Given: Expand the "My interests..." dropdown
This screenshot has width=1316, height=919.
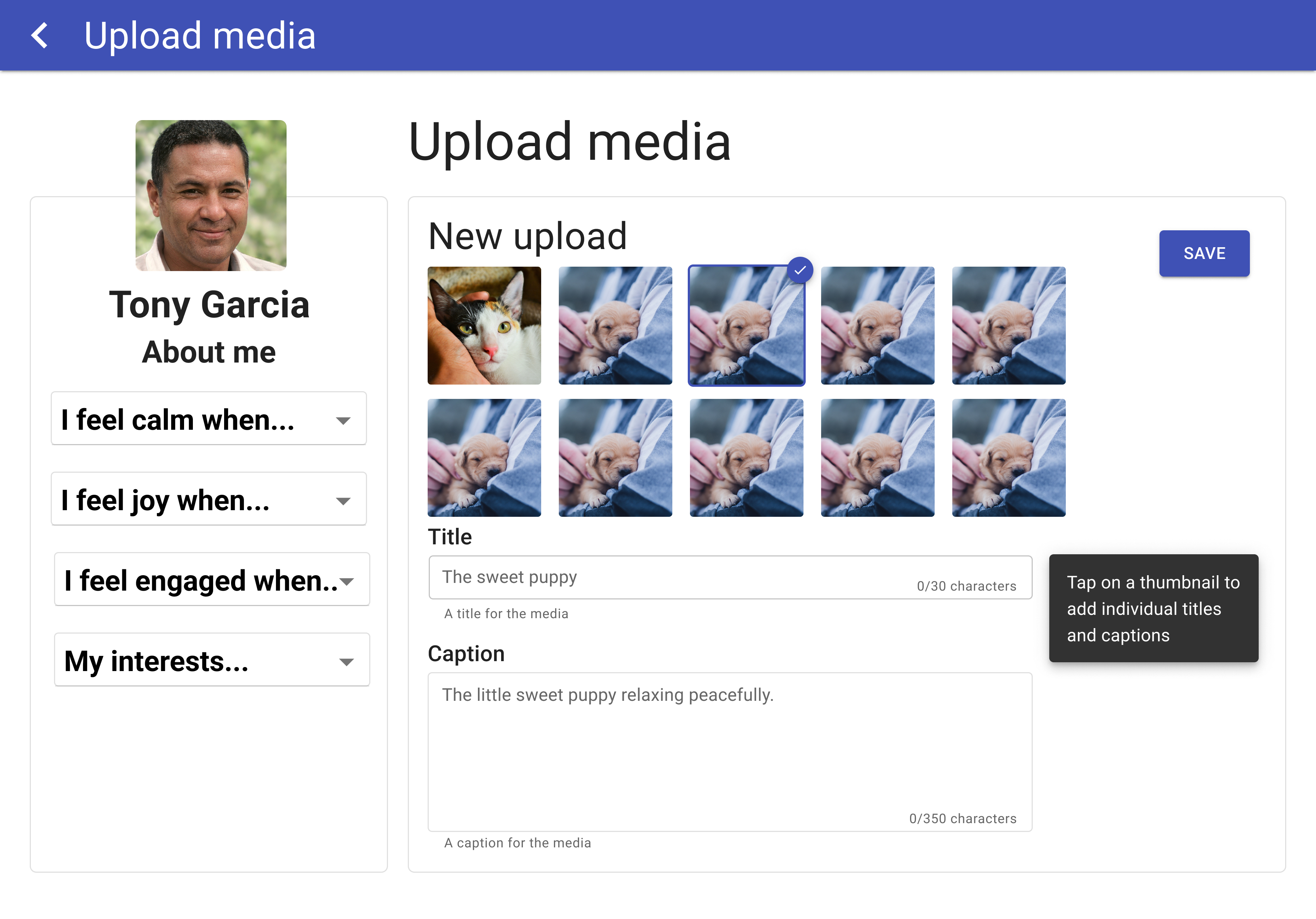Looking at the screenshot, I should (x=212, y=660).
